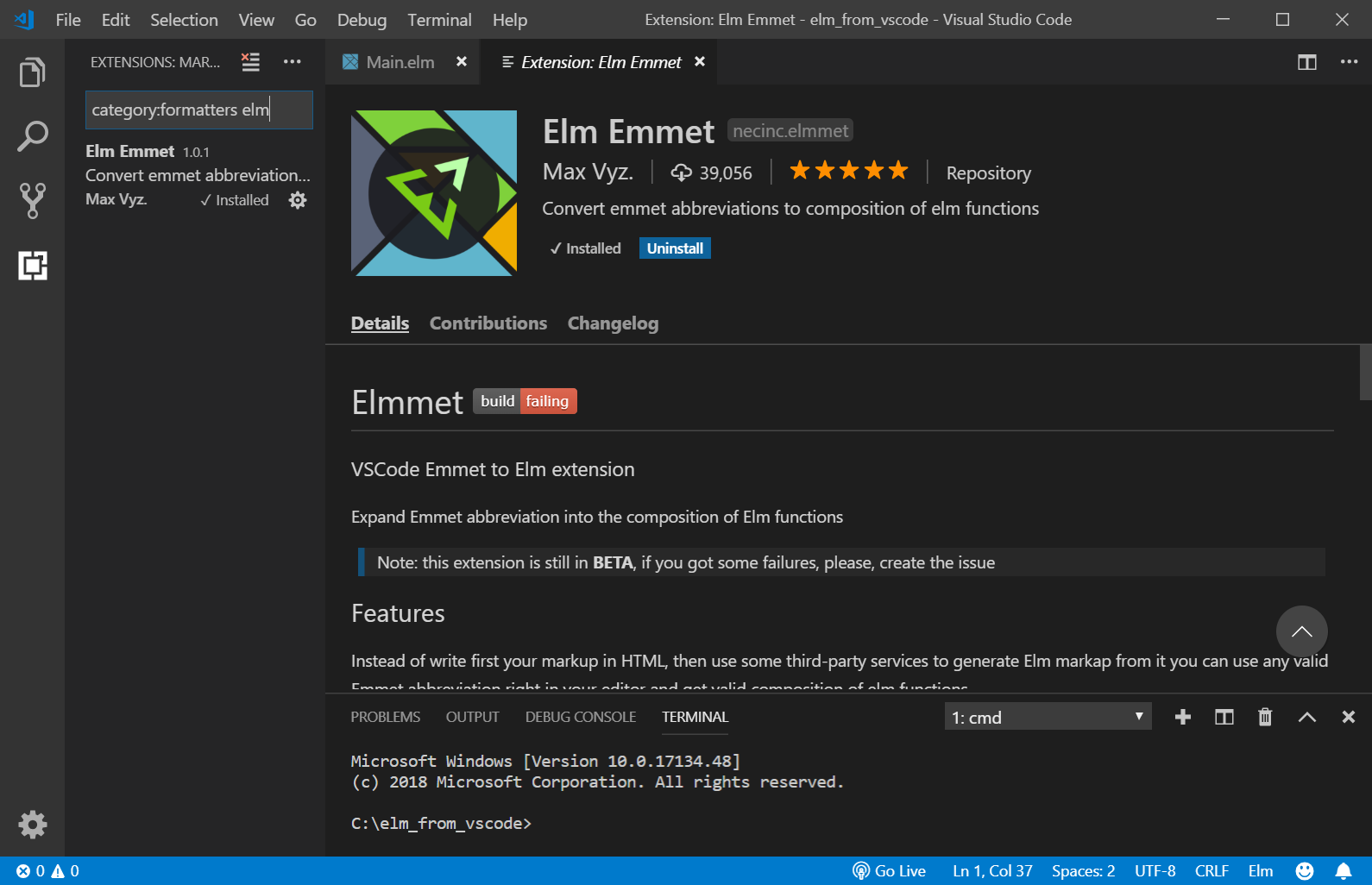Open the Extensions view icon
Viewport: 1372px width, 885px height.
(x=32, y=265)
